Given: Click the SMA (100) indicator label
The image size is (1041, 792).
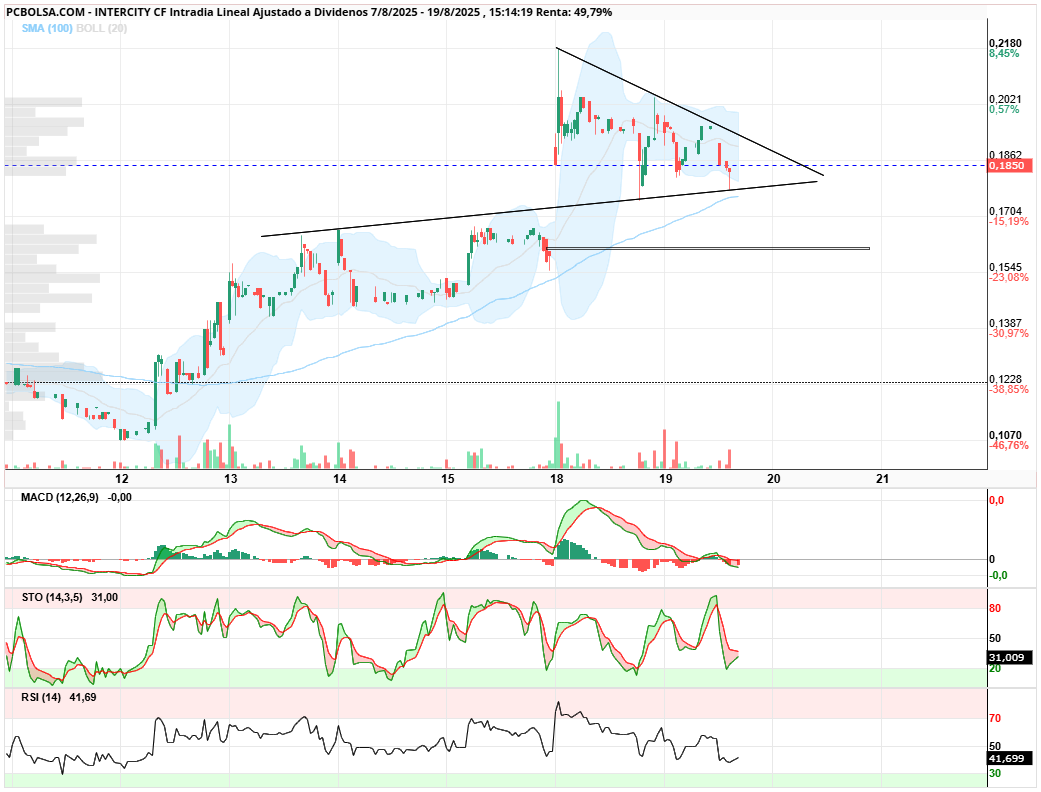Looking at the screenshot, I should tap(47, 29).
